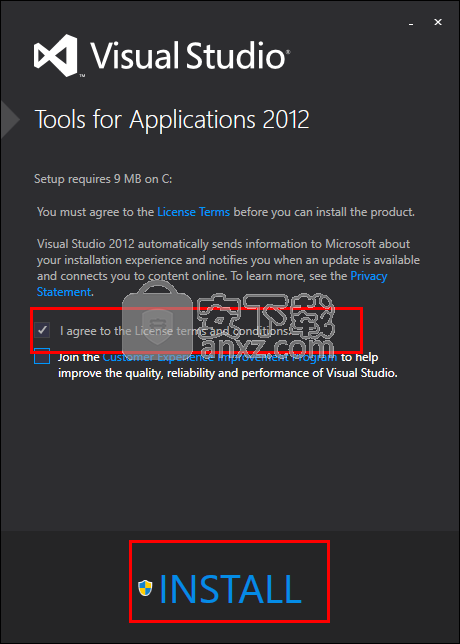Screen dimensions: 460x644
Task: Click the 'Tools for Applications 2012' heading
Action: 172,120
